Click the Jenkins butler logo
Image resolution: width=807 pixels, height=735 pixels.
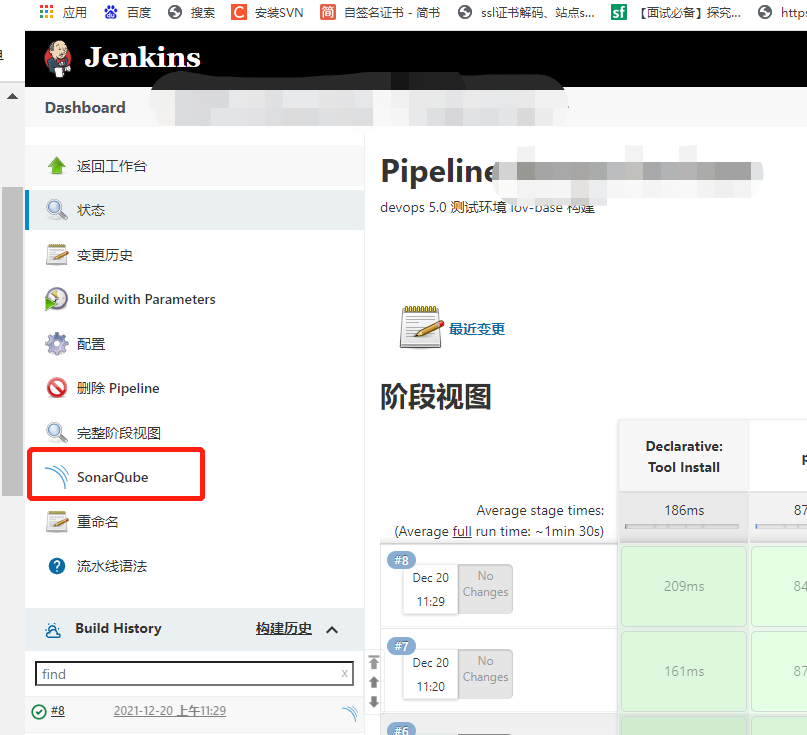[57, 57]
